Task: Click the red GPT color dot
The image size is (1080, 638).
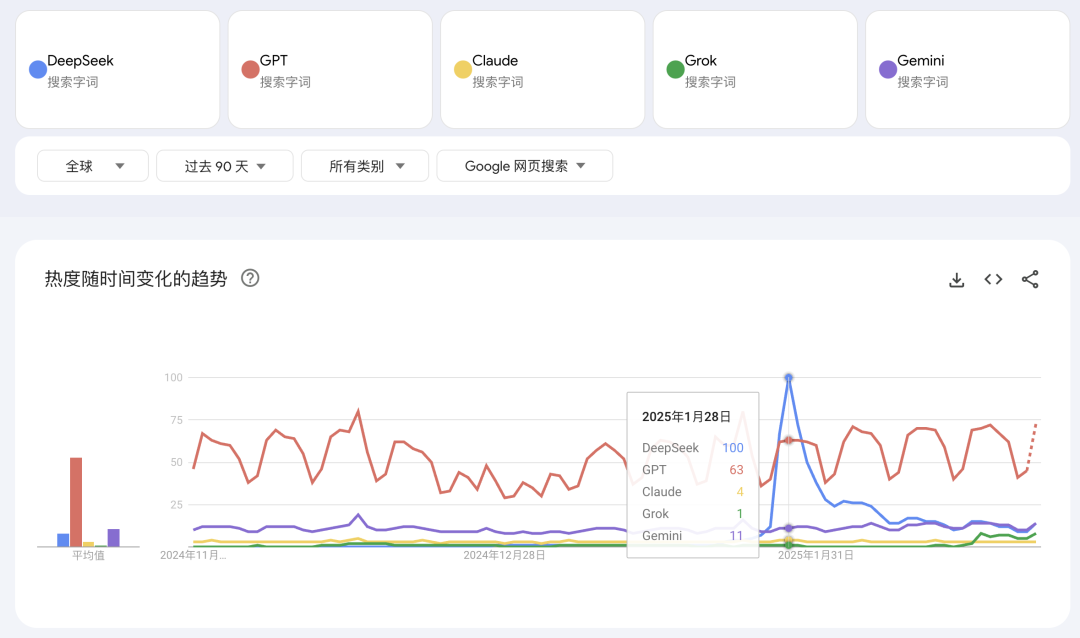Action: (251, 69)
